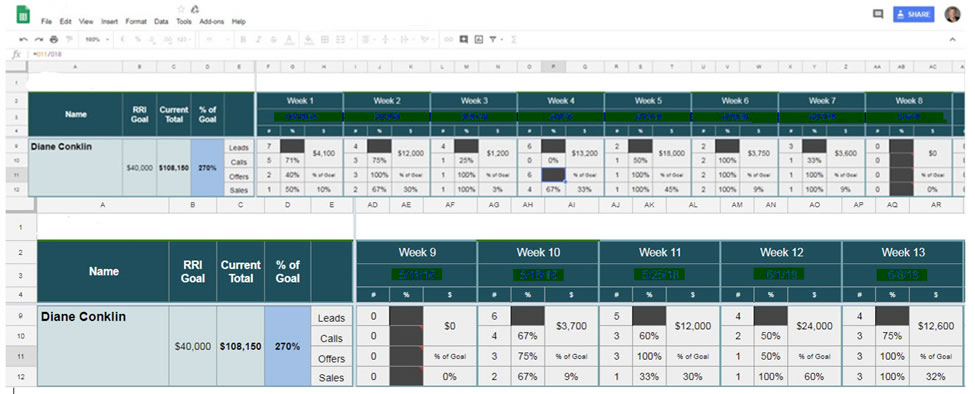Open the Google account avatar
This screenshot has height=394, width=975.
click(952, 14)
